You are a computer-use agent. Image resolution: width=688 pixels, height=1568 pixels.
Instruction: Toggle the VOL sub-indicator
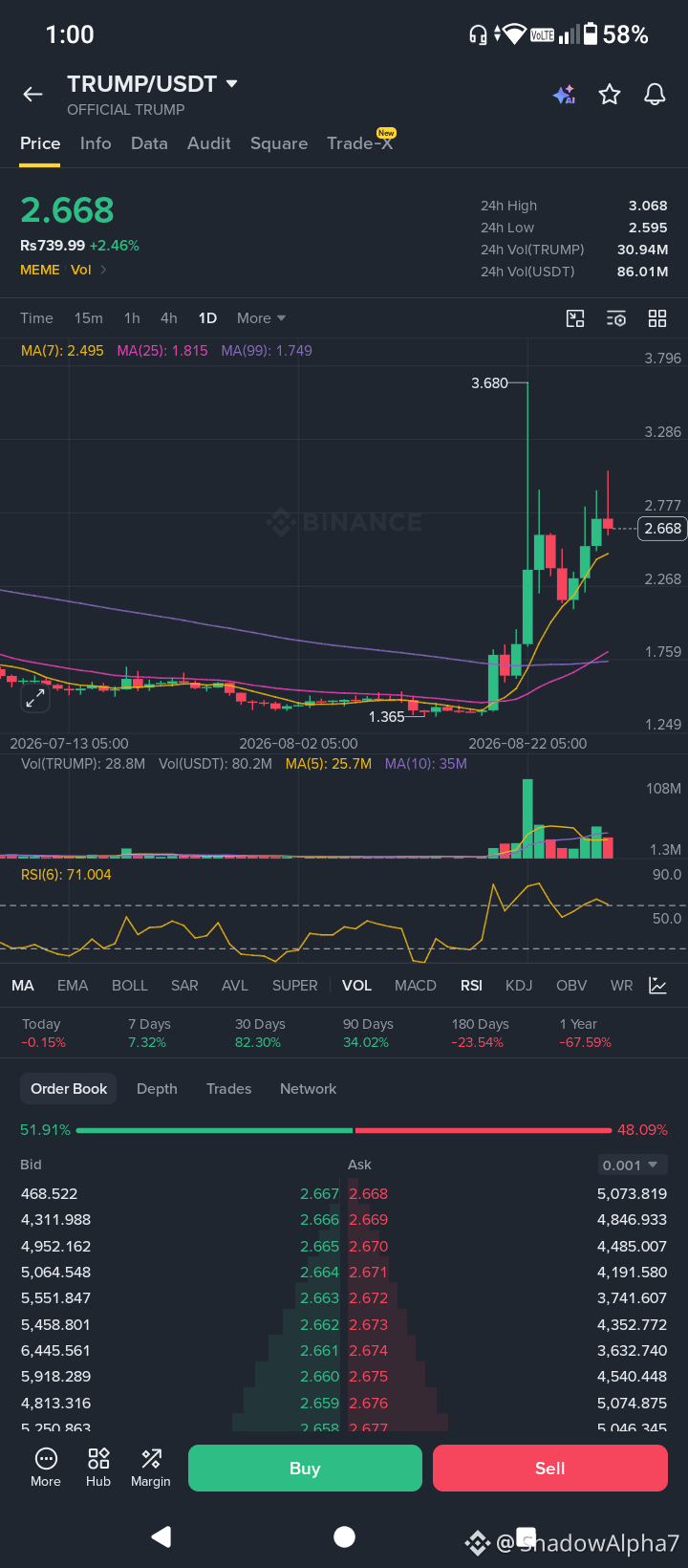point(357,986)
